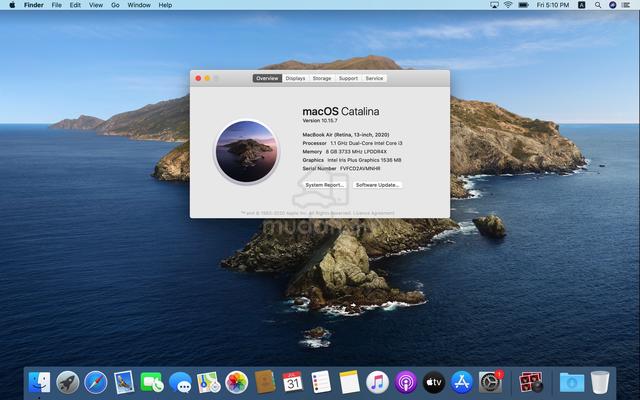640x400 pixels.
Task: Click the battery status icon
Action: point(523,5)
